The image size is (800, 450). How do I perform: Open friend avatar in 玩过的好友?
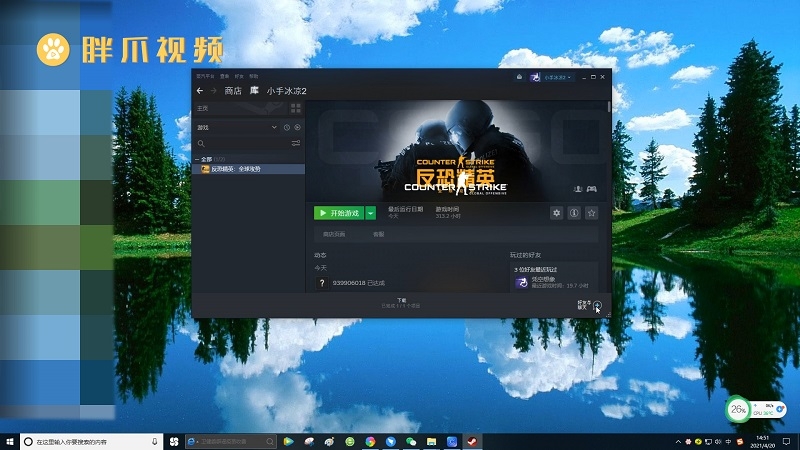(x=521, y=282)
